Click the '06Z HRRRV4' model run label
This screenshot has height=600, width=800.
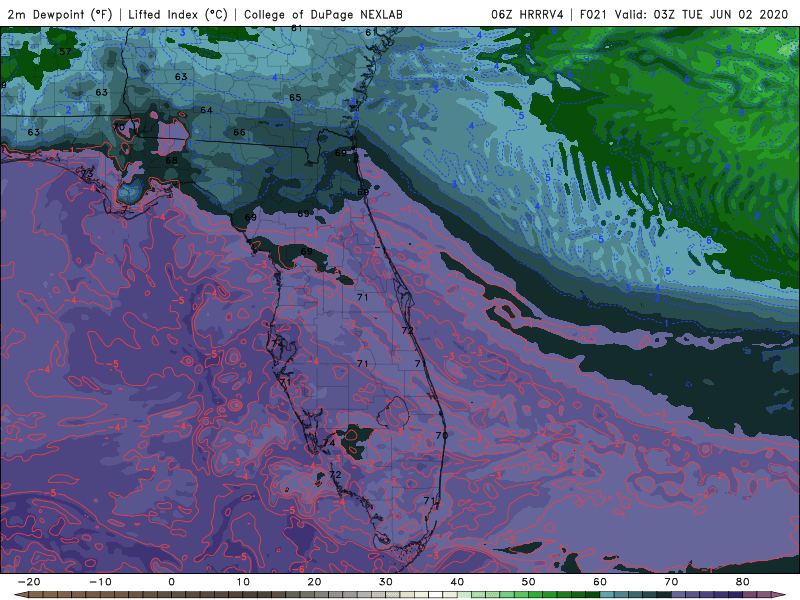(x=527, y=14)
